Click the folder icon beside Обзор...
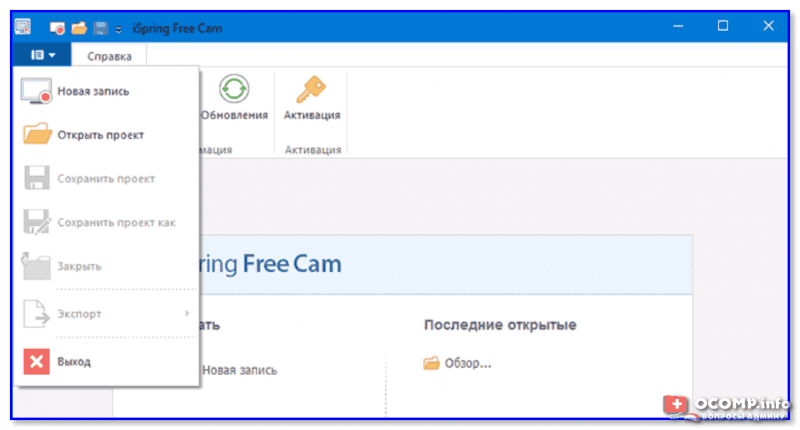This screenshot has height=430, width=800. (x=431, y=363)
